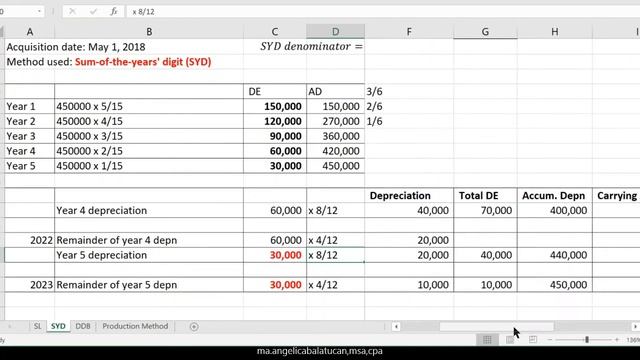Click the 'Year 4 depreciation' cell
640x360 pixels.
coord(149,211)
